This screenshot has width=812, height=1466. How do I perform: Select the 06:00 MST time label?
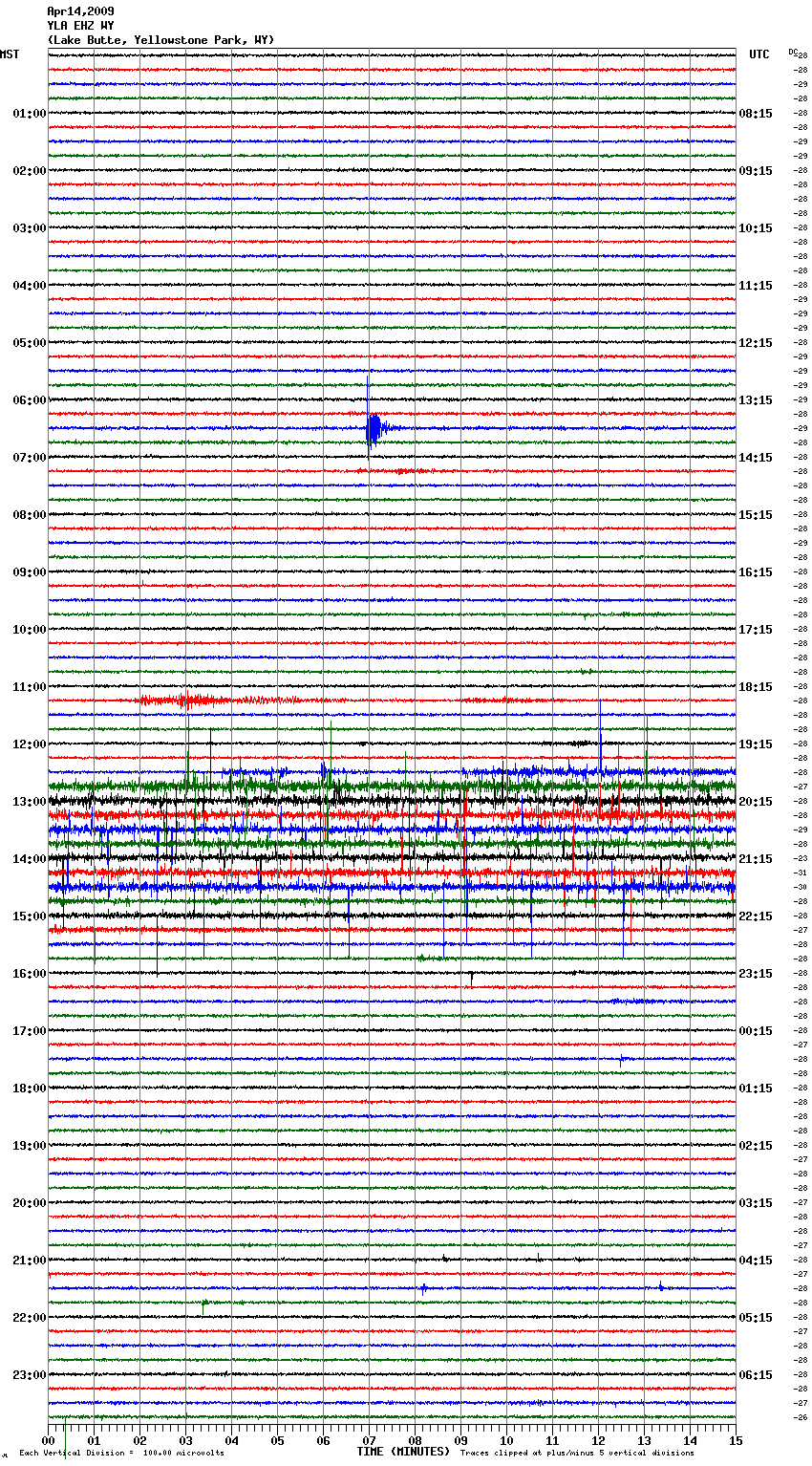[29, 400]
